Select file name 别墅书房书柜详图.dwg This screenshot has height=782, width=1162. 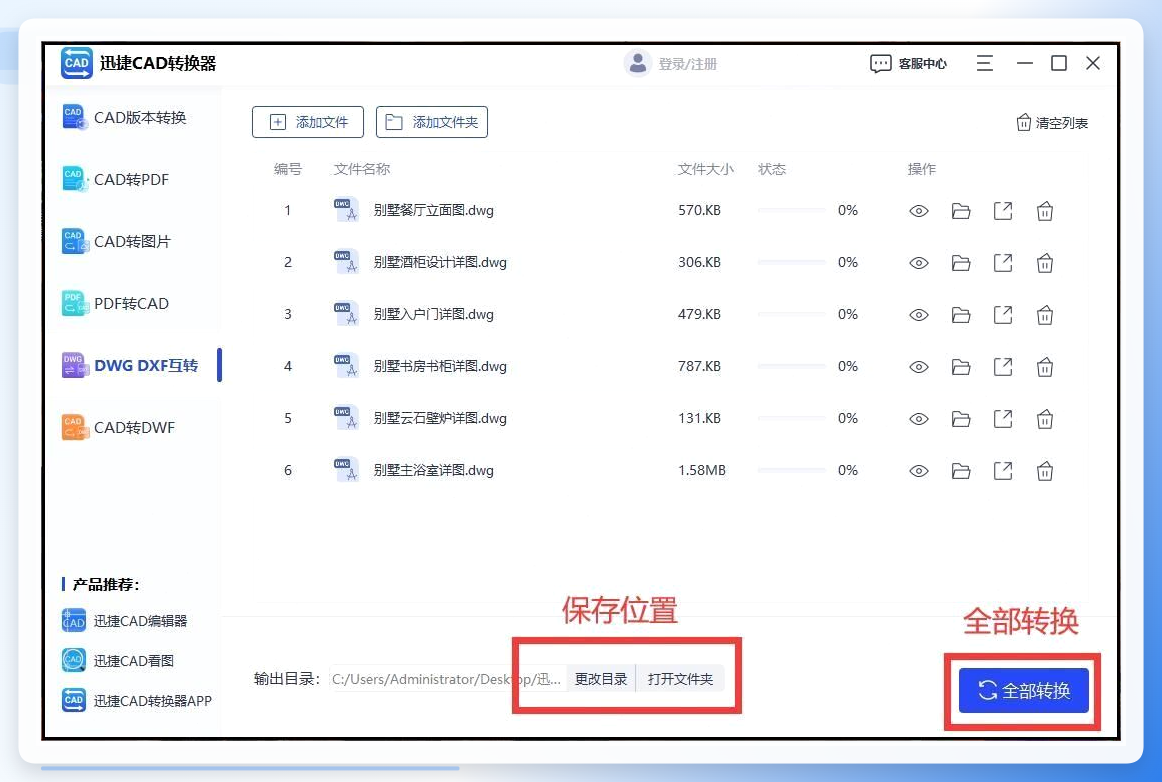pyautogui.click(x=440, y=366)
